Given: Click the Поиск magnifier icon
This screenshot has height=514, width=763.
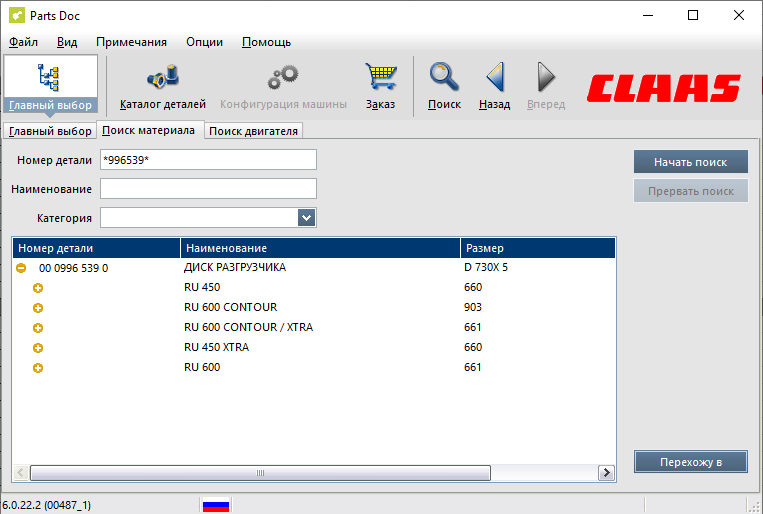Looking at the screenshot, I should click(444, 77).
